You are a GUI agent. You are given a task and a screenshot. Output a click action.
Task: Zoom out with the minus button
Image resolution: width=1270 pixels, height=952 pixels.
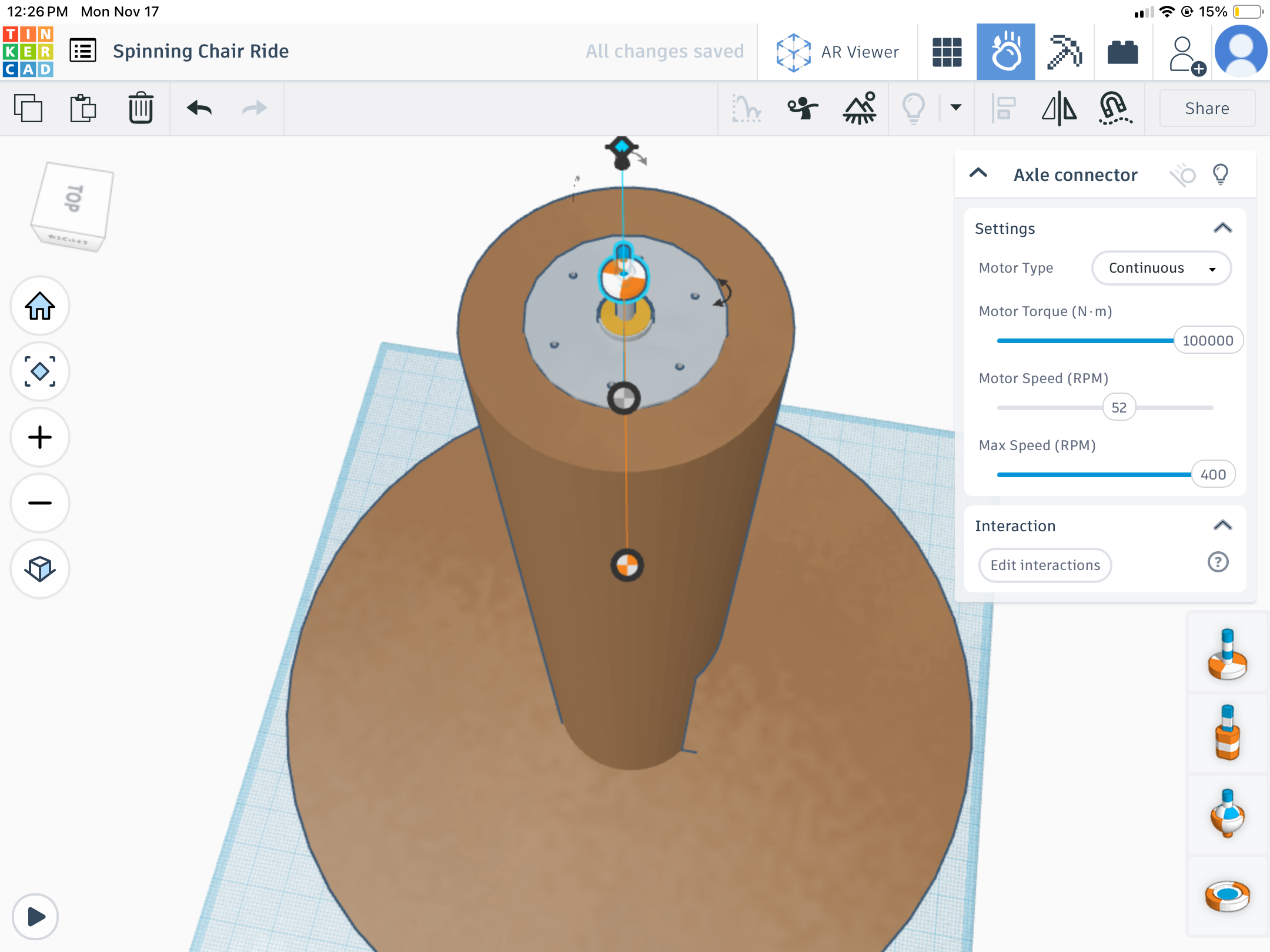click(x=40, y=503)
